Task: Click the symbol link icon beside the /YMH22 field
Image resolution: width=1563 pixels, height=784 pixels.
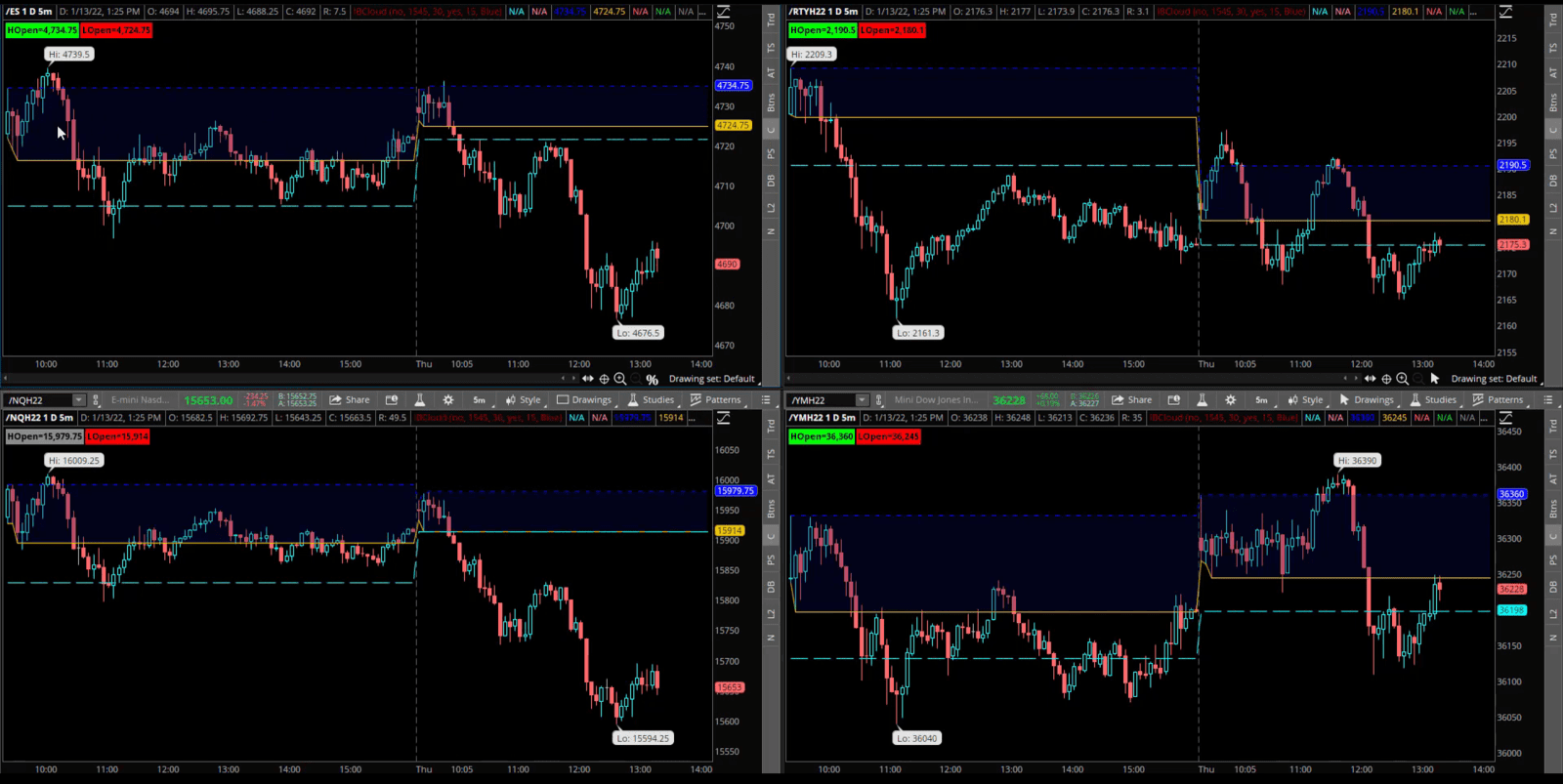Action: [878, 400]
